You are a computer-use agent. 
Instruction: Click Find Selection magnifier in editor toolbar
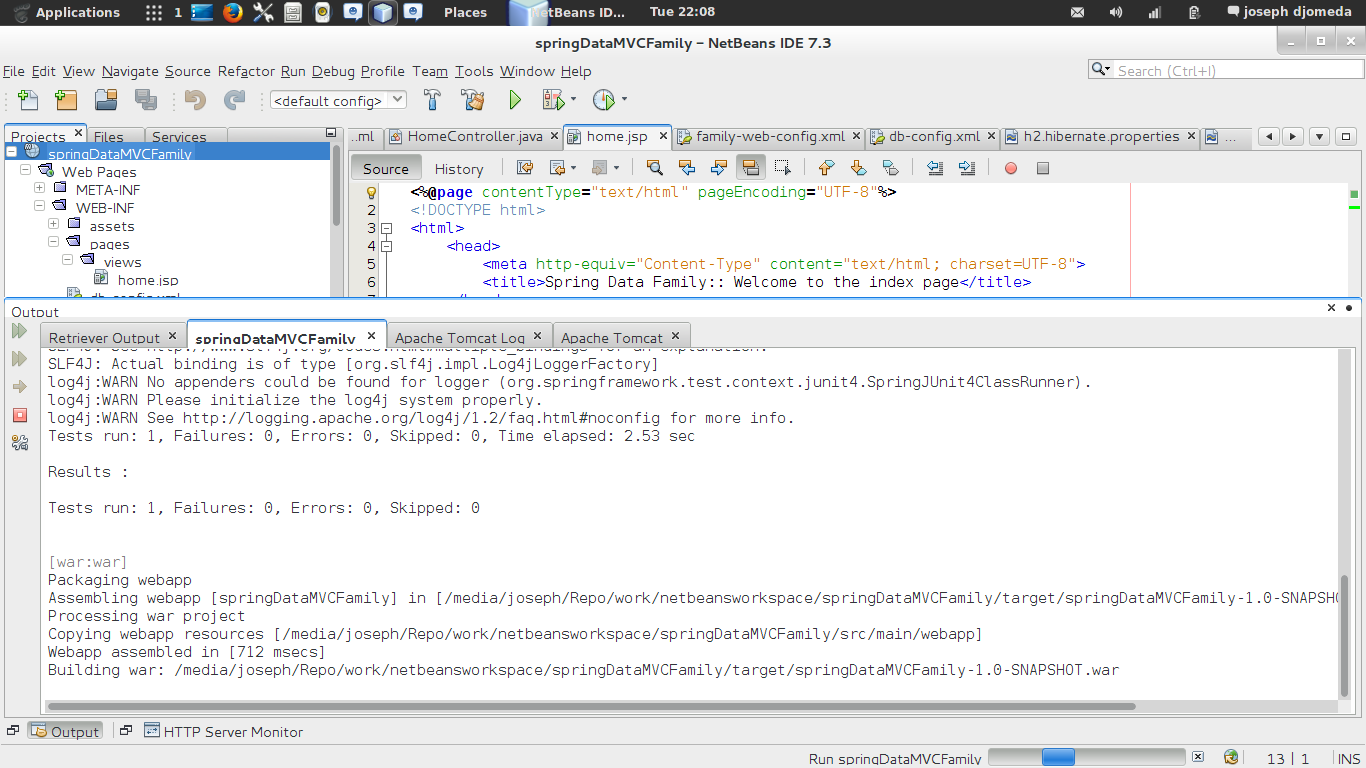[654, 168]
